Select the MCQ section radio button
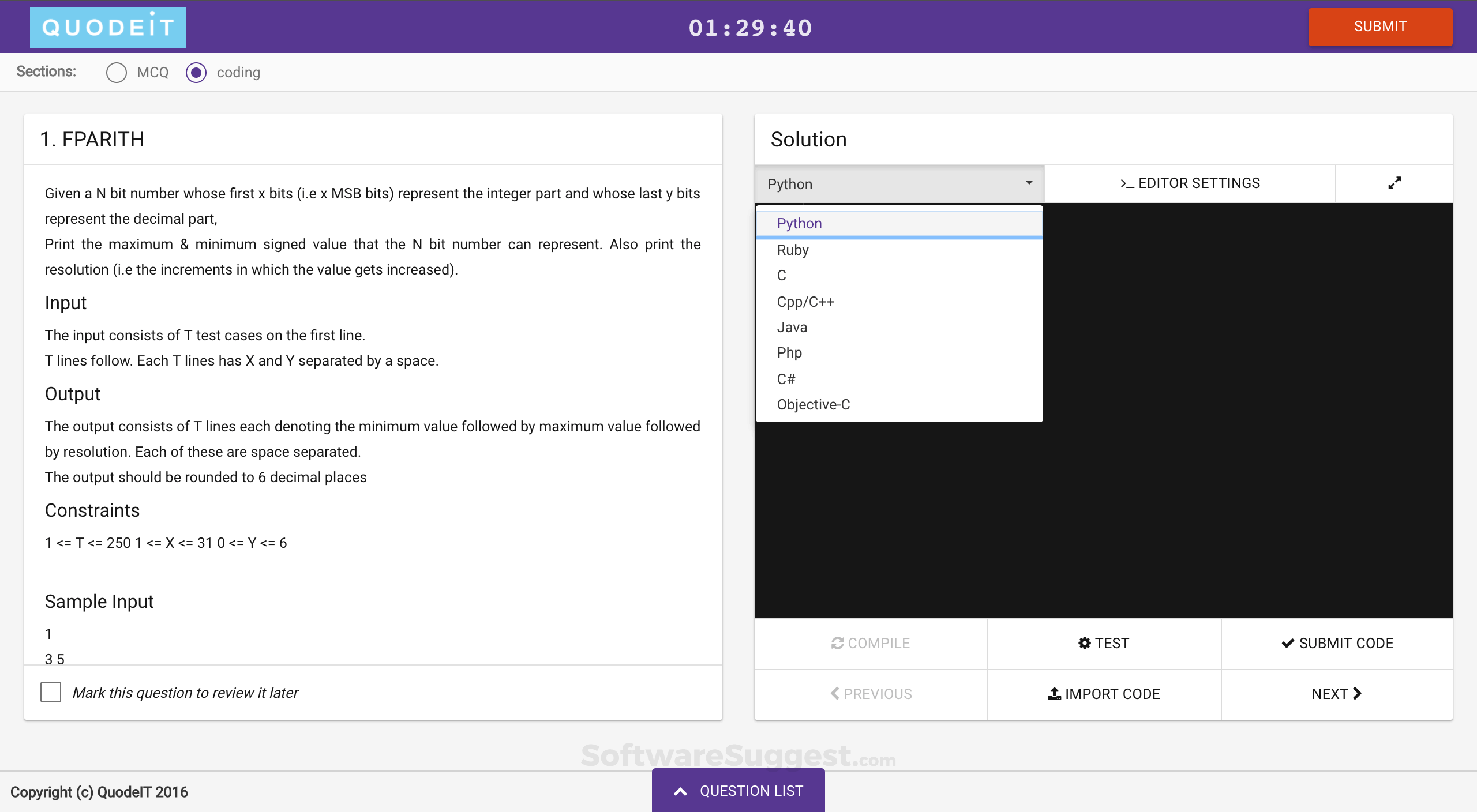The image size is (1477, 812). point(117,73)
